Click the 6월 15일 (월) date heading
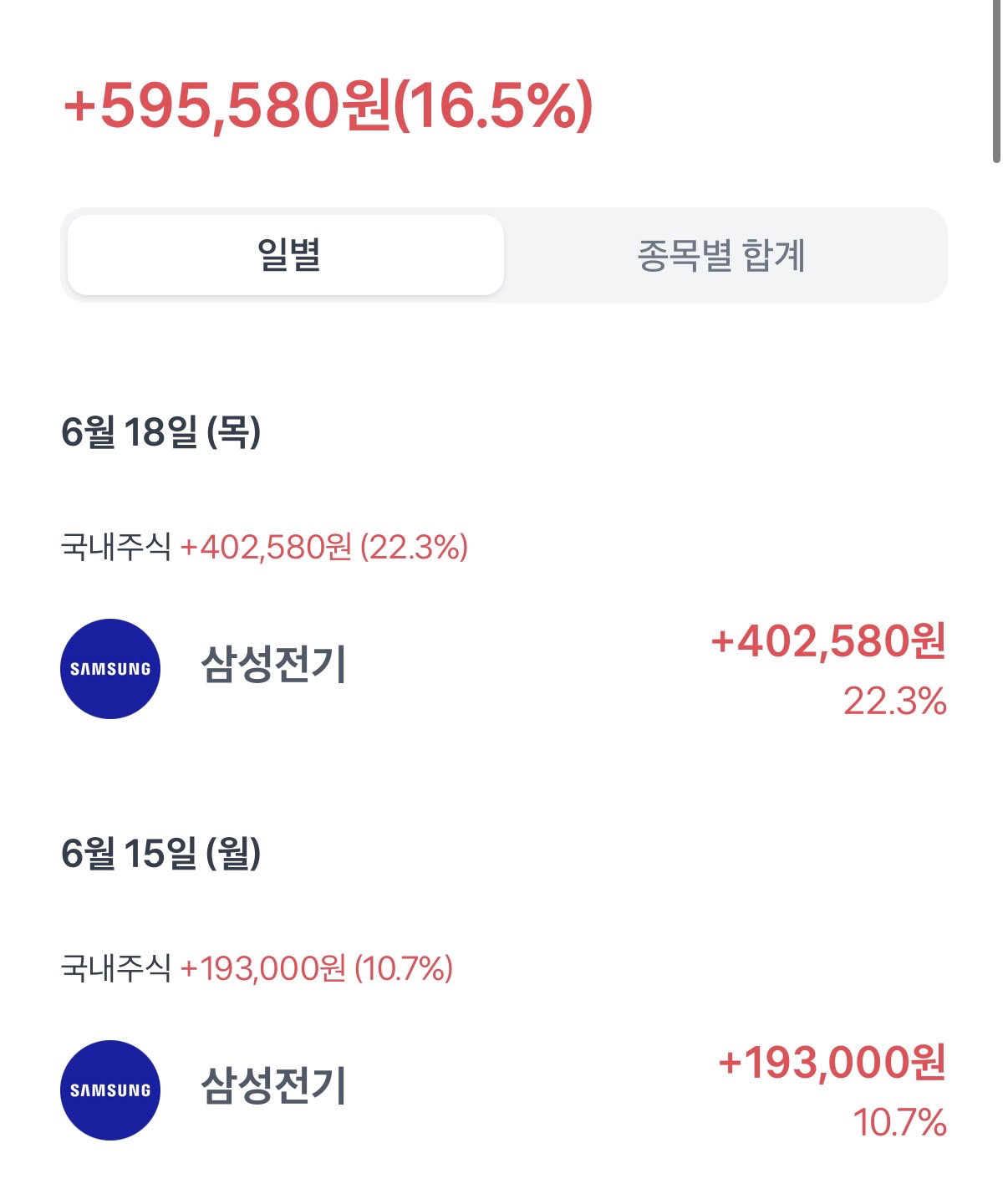The width and height of the screenshot is (1008, 1184). 161,854
